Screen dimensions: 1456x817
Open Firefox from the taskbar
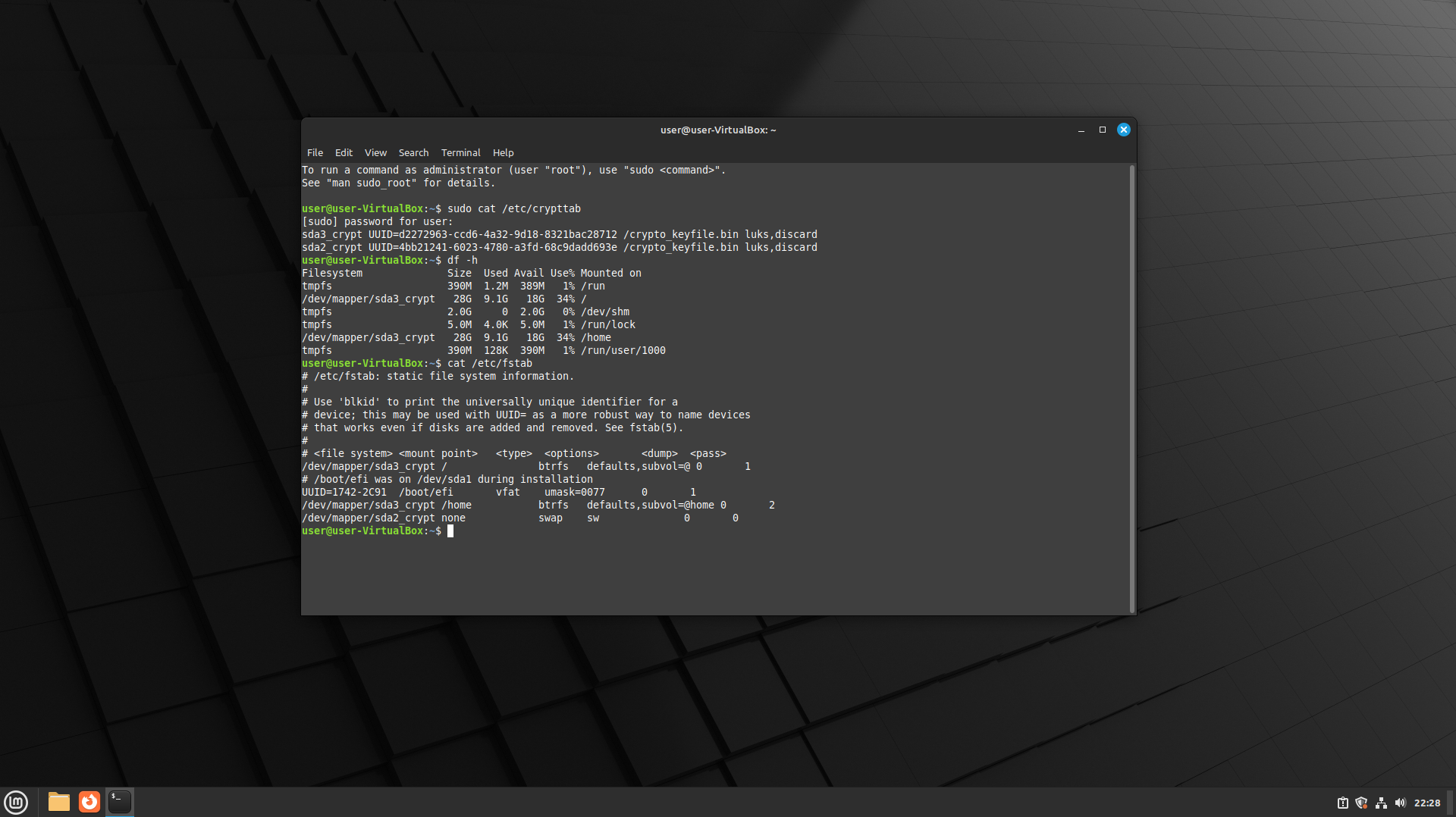coord(89,802)
